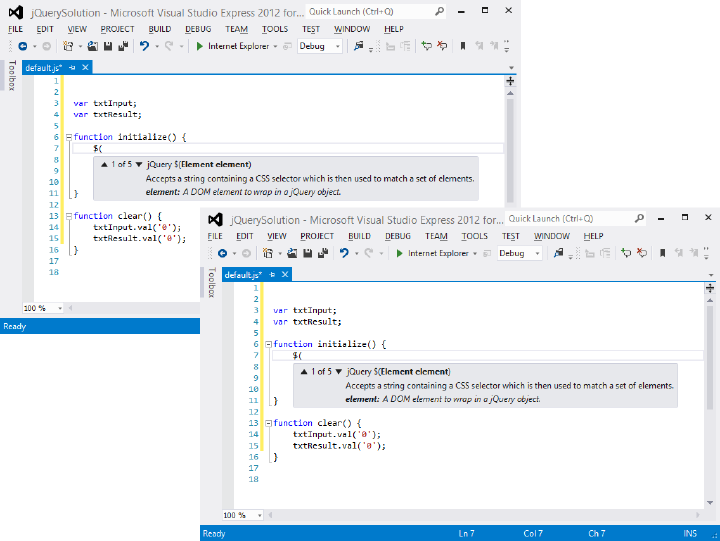Open Toolbox side panel in back window
The width and height of the screenshot is (720, 541).
pyautogui.click(x=11, y=75)
